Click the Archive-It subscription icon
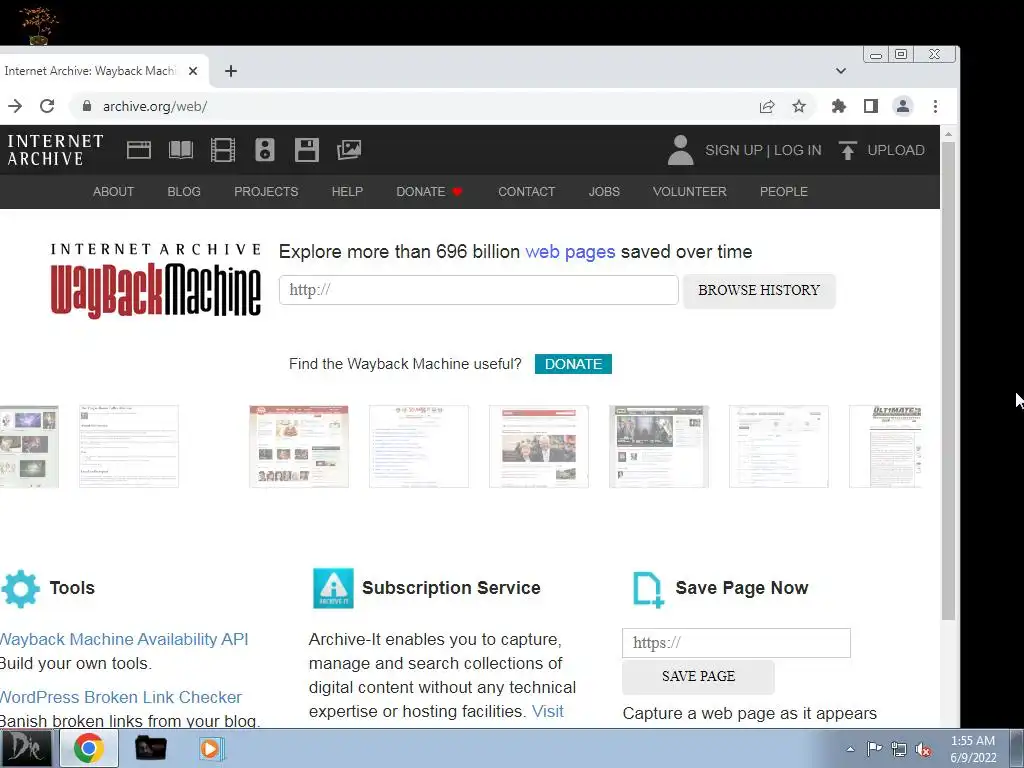The image size is (1024, 768). [333, 588]
